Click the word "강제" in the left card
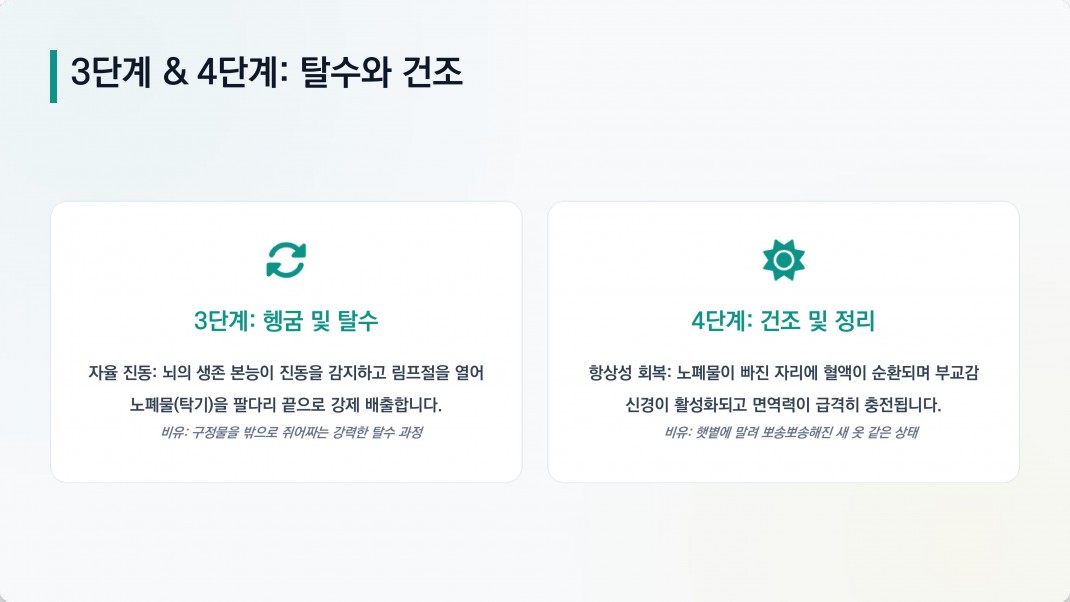The width and height of the screenshot is (1070, 602). [343, 405]
